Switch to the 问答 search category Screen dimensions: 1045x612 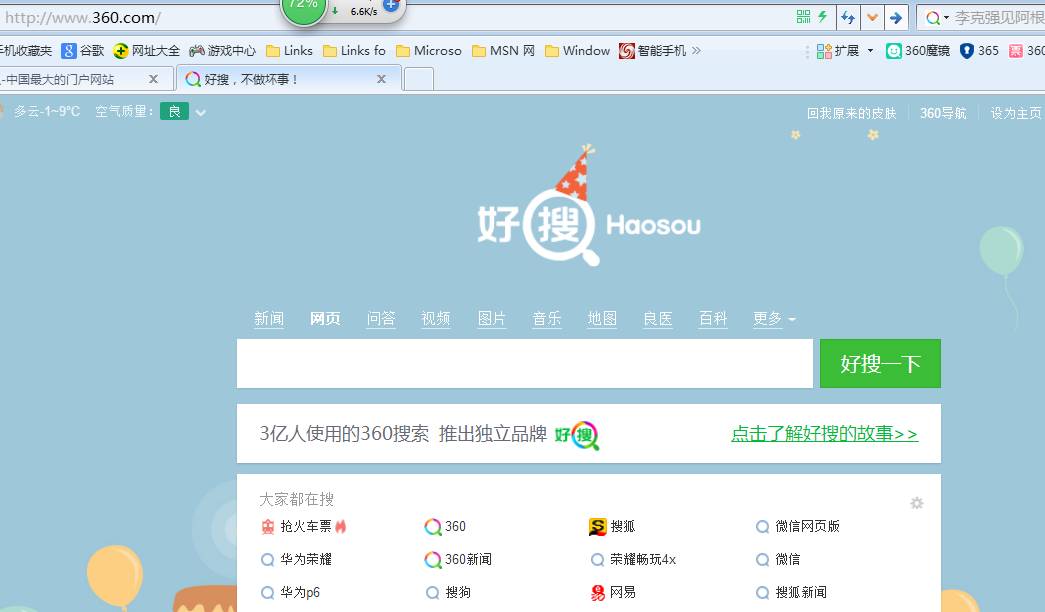pyautogui.click(x=381, y=319)
